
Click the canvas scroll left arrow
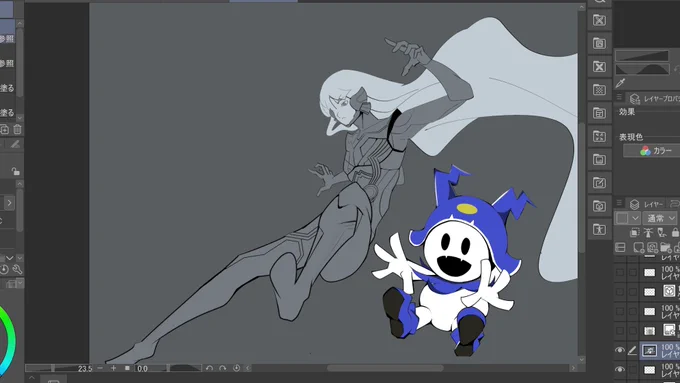(x=248, y=368)
